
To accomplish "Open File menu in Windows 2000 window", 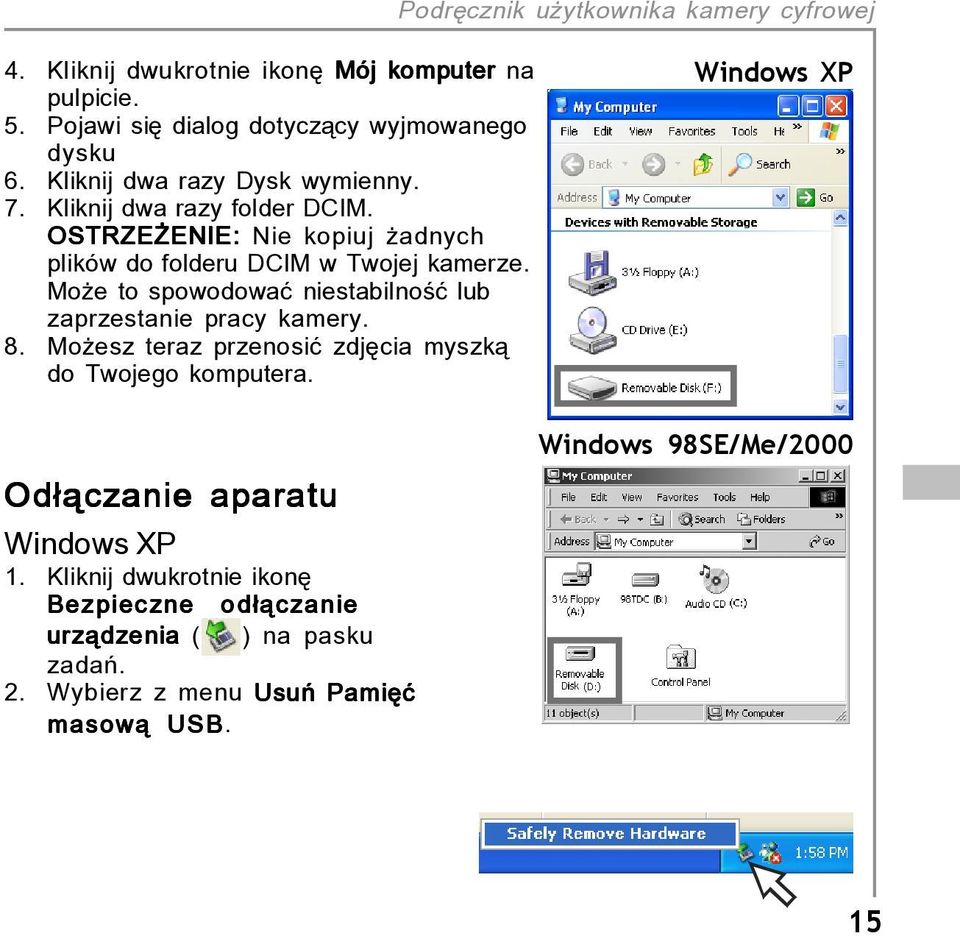I will pyautogui.click(x=568, y=497).
